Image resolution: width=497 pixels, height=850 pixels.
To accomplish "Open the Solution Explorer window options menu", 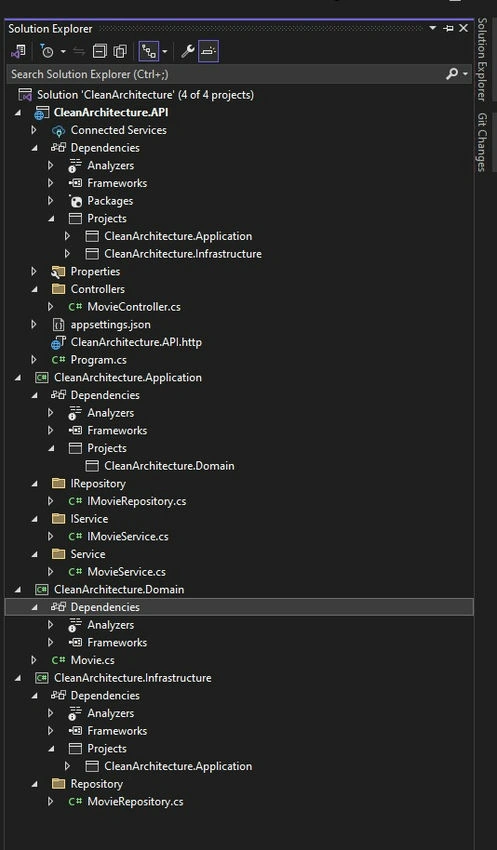I will click(433, 28).
